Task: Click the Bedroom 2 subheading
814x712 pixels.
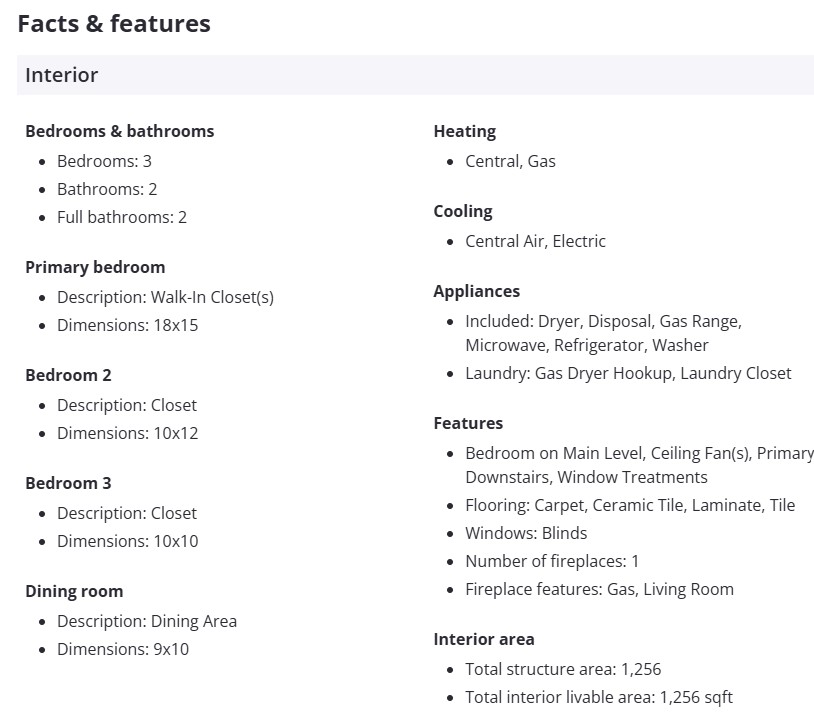Action: pos(68,375)
